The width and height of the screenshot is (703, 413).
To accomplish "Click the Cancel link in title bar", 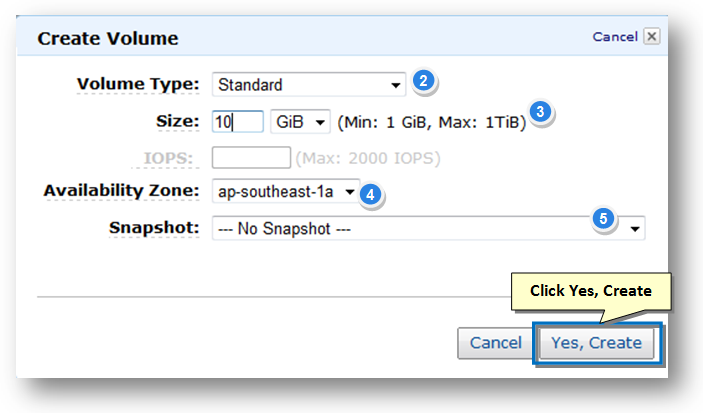I will pyautogui.click(x=615, y=37).
